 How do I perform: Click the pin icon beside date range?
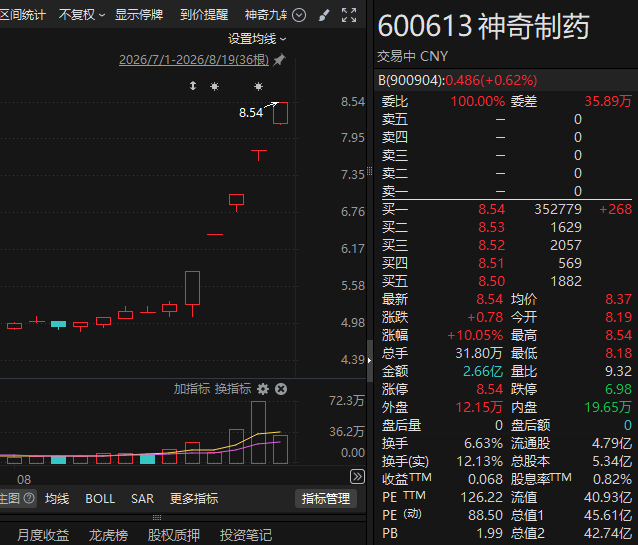coord(279,60)
